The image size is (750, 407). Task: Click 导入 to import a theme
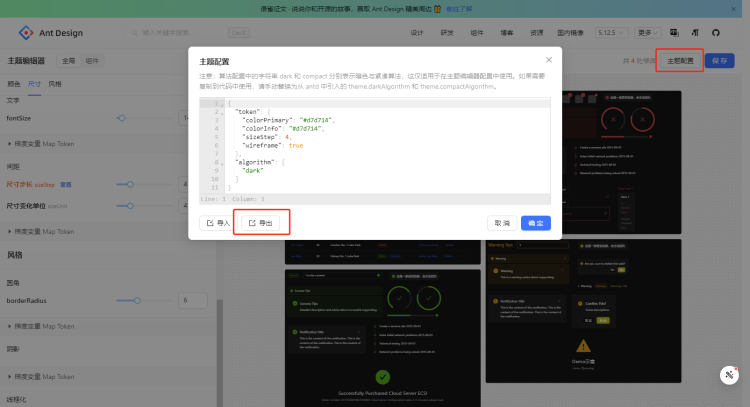click(218, 223)
